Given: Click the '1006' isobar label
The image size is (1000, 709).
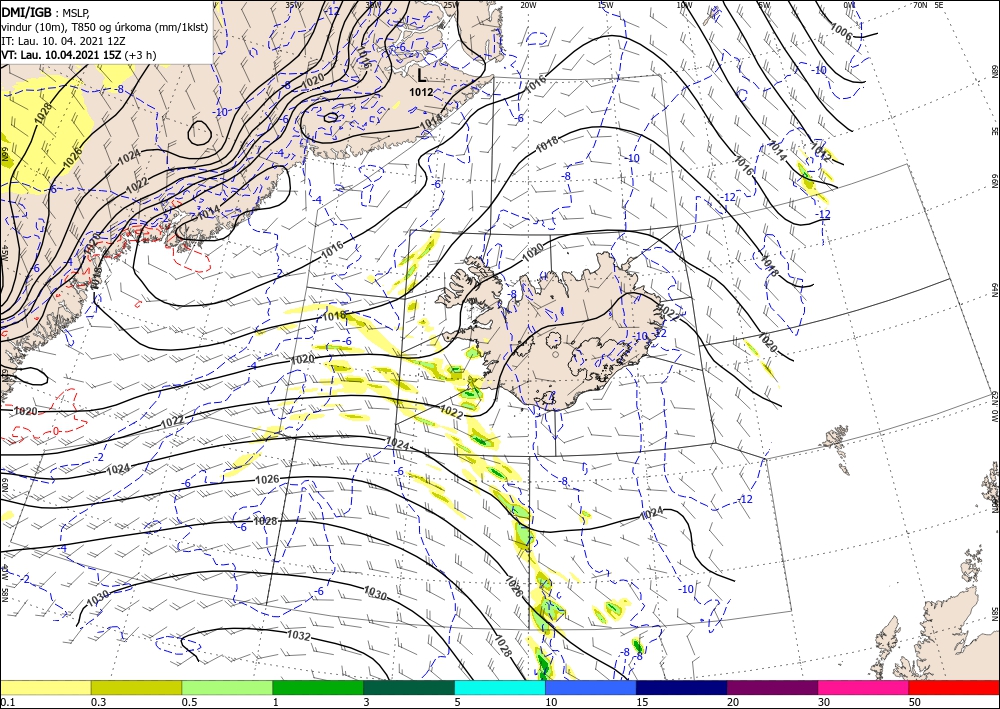Looking at the screenshot, I should pos(841,32).
